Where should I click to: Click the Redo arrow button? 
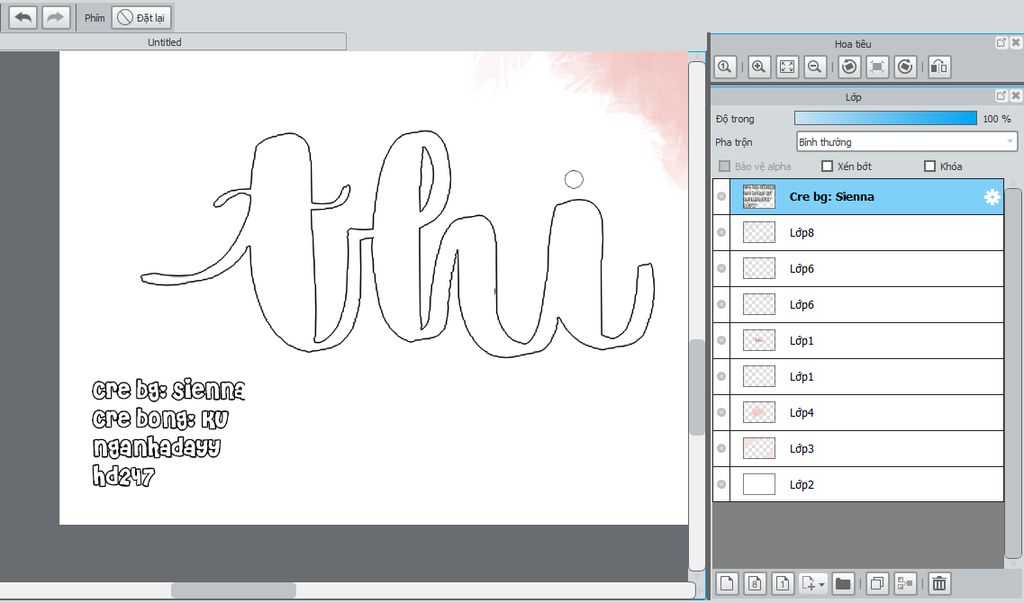[x=56, y=17]
